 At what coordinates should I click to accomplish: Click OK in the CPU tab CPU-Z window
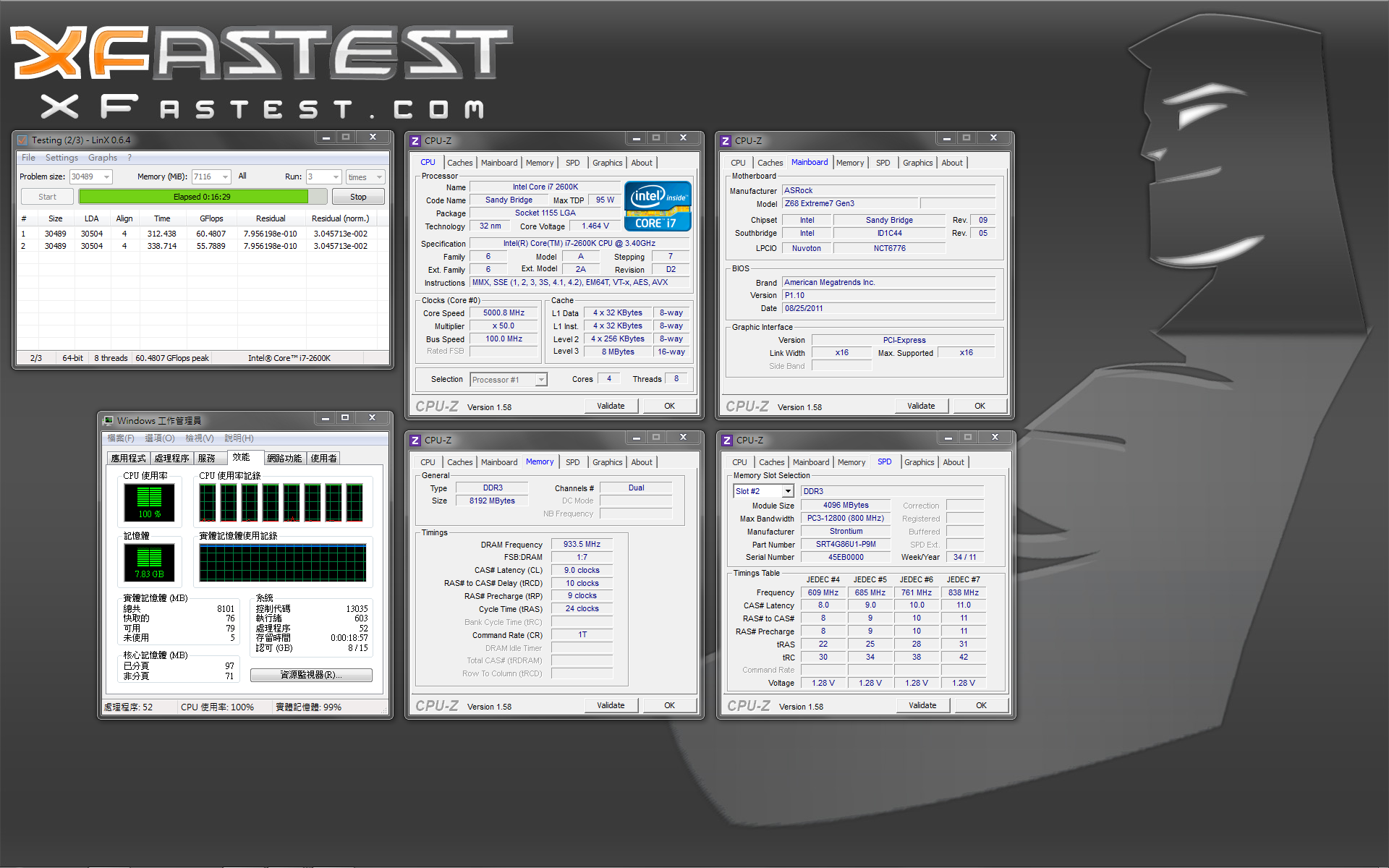click(x=670, y=406)
